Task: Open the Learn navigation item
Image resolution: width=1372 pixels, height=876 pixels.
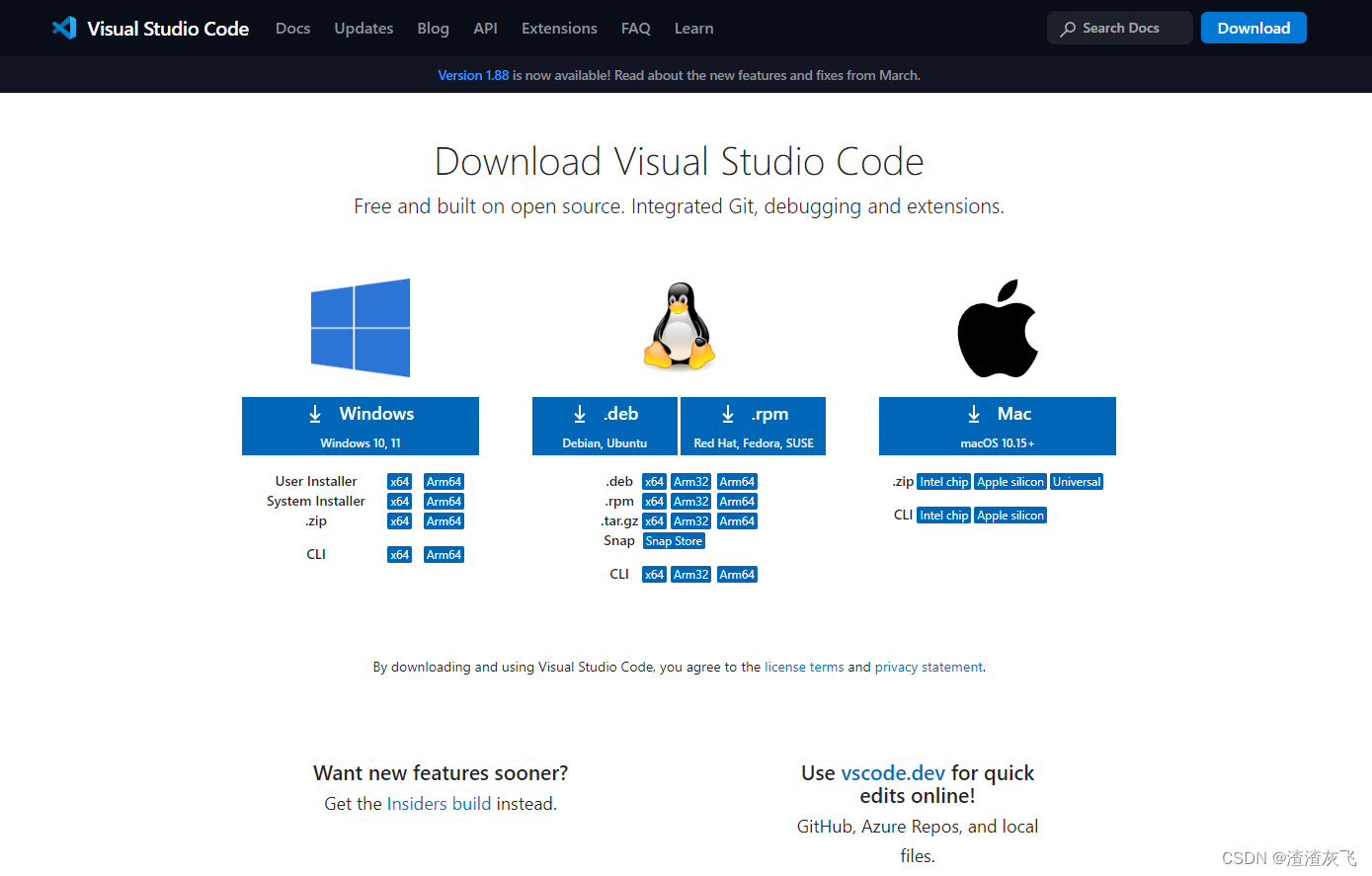Action: pyautogui.click(x=693, y=29)
